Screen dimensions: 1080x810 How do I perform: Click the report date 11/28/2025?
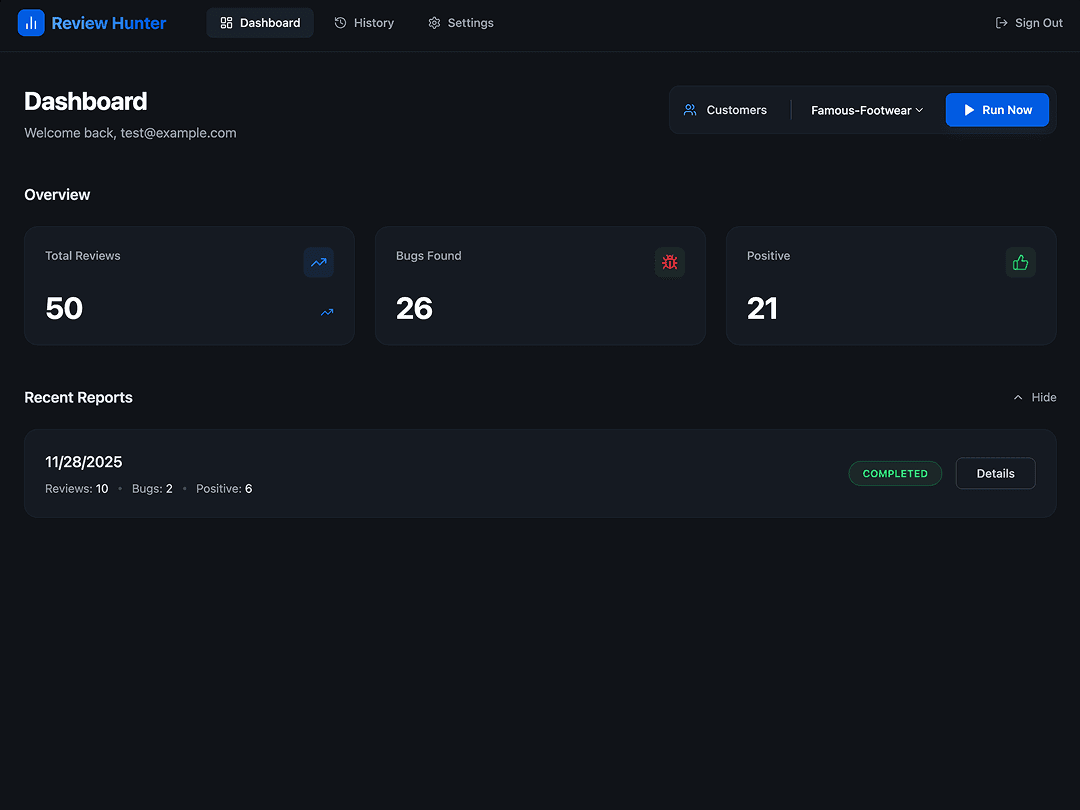click(x=83, y=462)
